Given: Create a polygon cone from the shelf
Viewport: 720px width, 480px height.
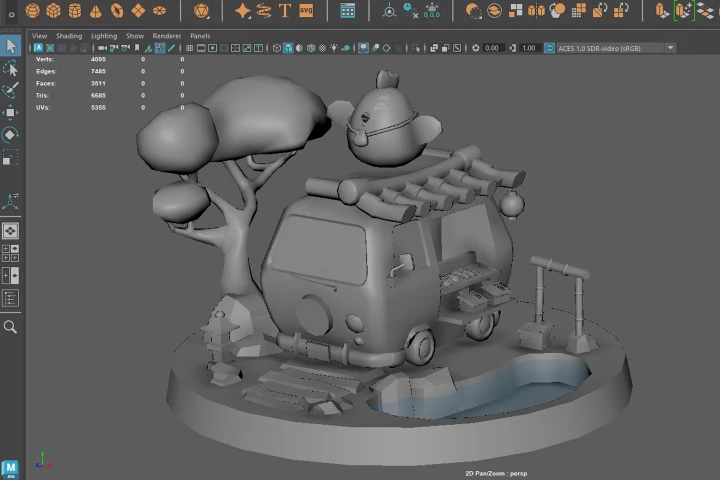Looking at the screenshot, I should [x=96, y=11].
